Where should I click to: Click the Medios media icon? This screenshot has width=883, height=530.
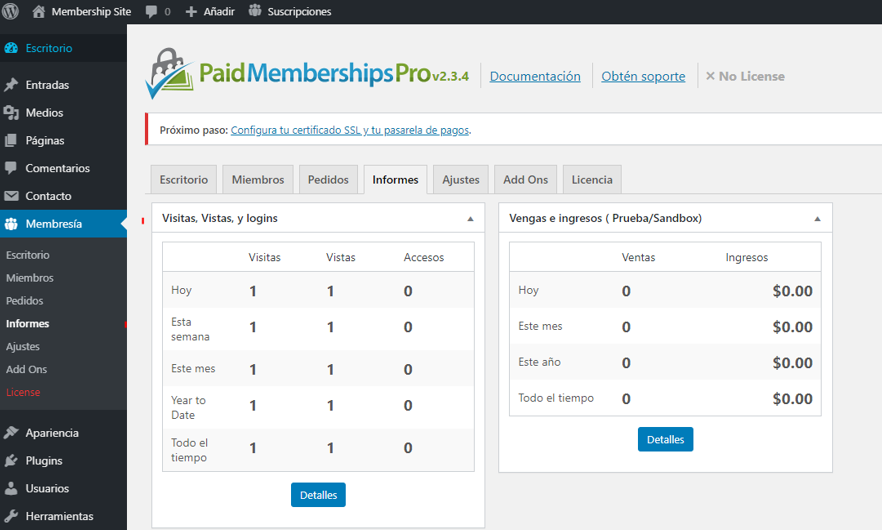point(11,113)
